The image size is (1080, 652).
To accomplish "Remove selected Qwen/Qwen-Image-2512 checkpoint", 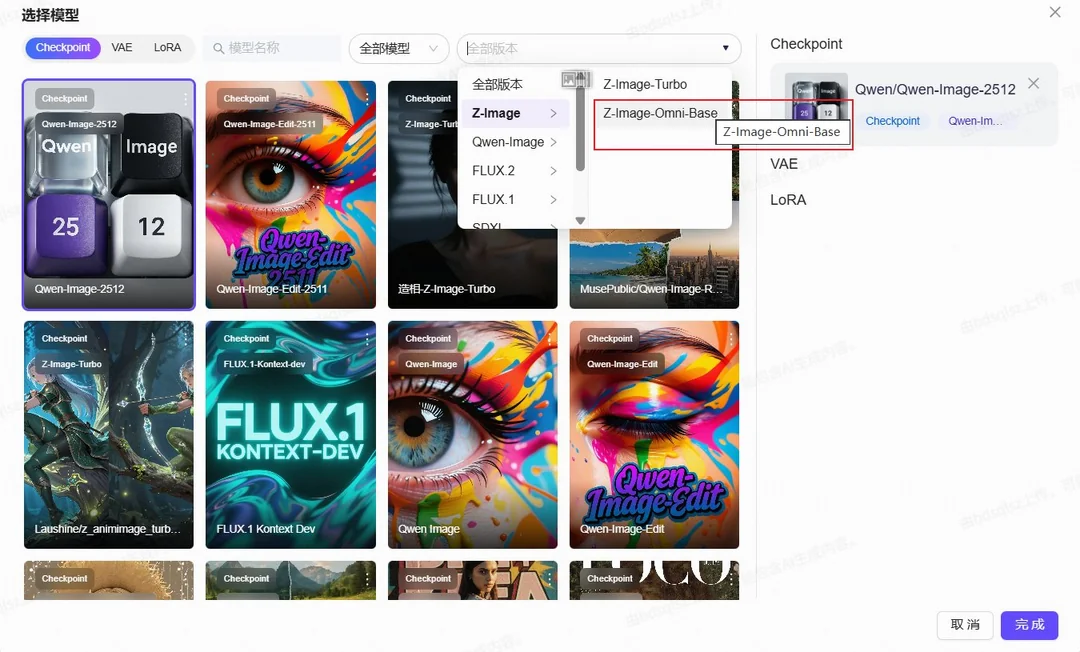I will pyautogui.click(x=1033, y=83).
